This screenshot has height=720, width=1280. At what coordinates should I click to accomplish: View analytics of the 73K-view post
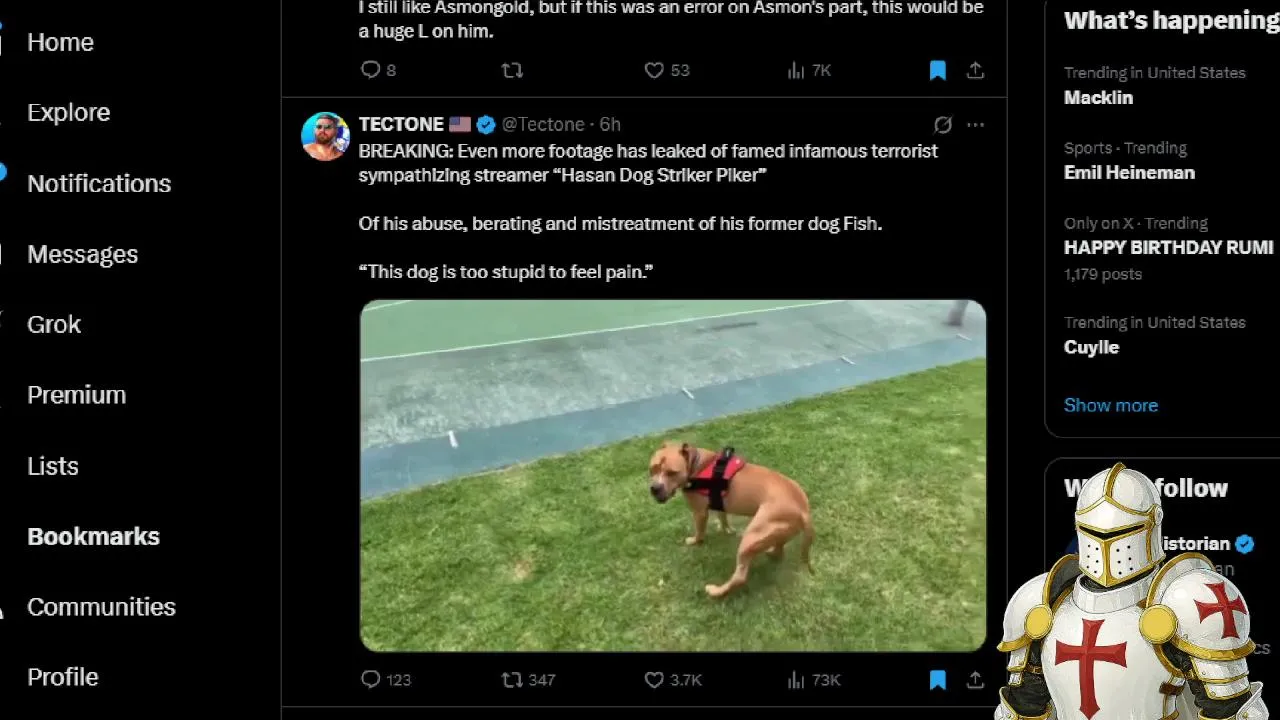[796, 680]
